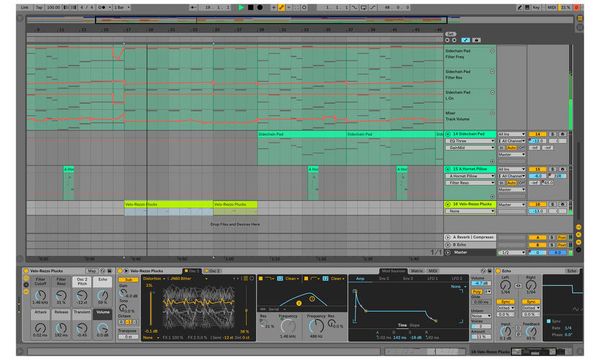Open the Wavetable MIDI tab
The width and height of the screenshot is (600, 360).
[433, 271]
